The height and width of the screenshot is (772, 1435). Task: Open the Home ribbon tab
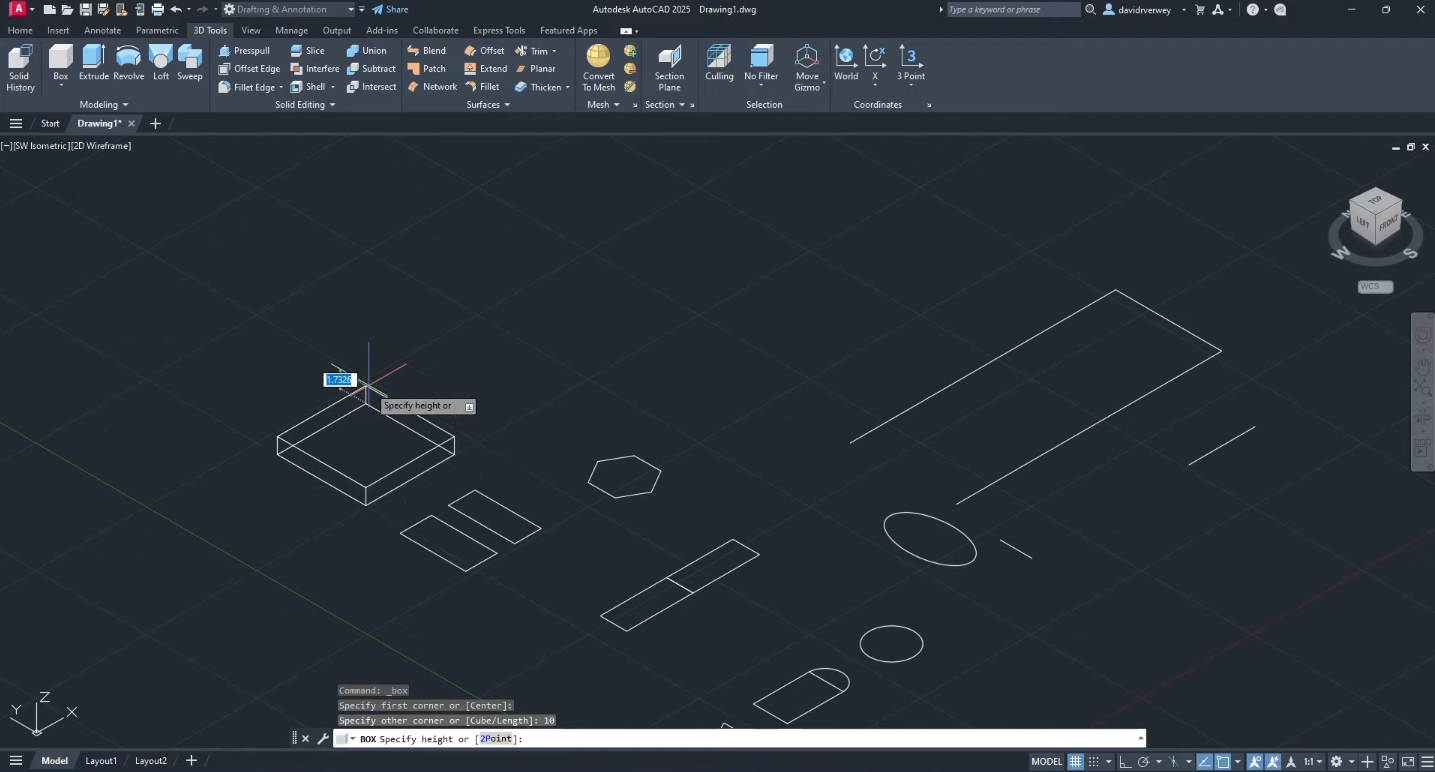pyautogui.click(x=20, y=30)
